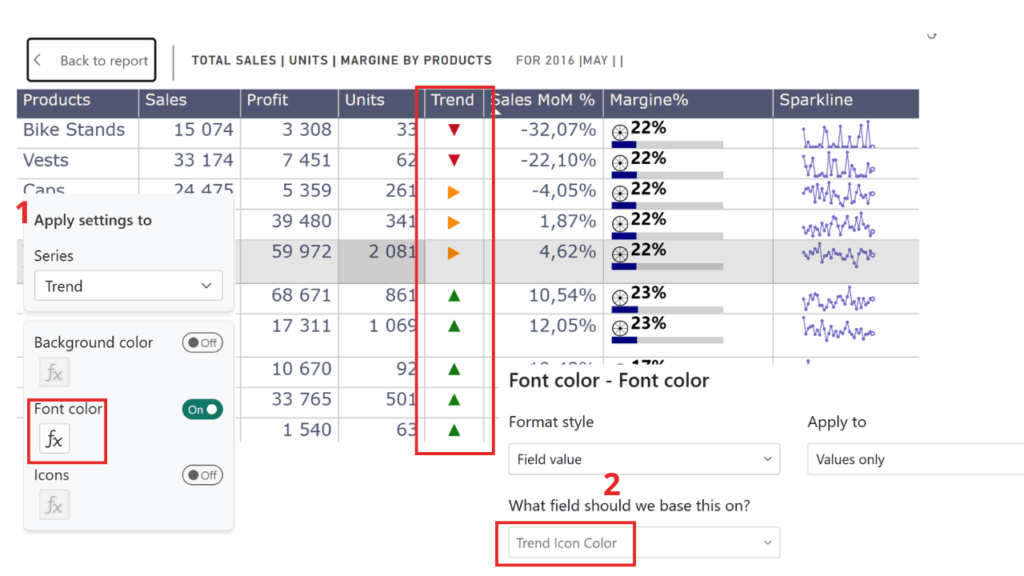
Task: Click orange trend arrow in Caps row
Action: pyautogui.click(x=454, y=191)
